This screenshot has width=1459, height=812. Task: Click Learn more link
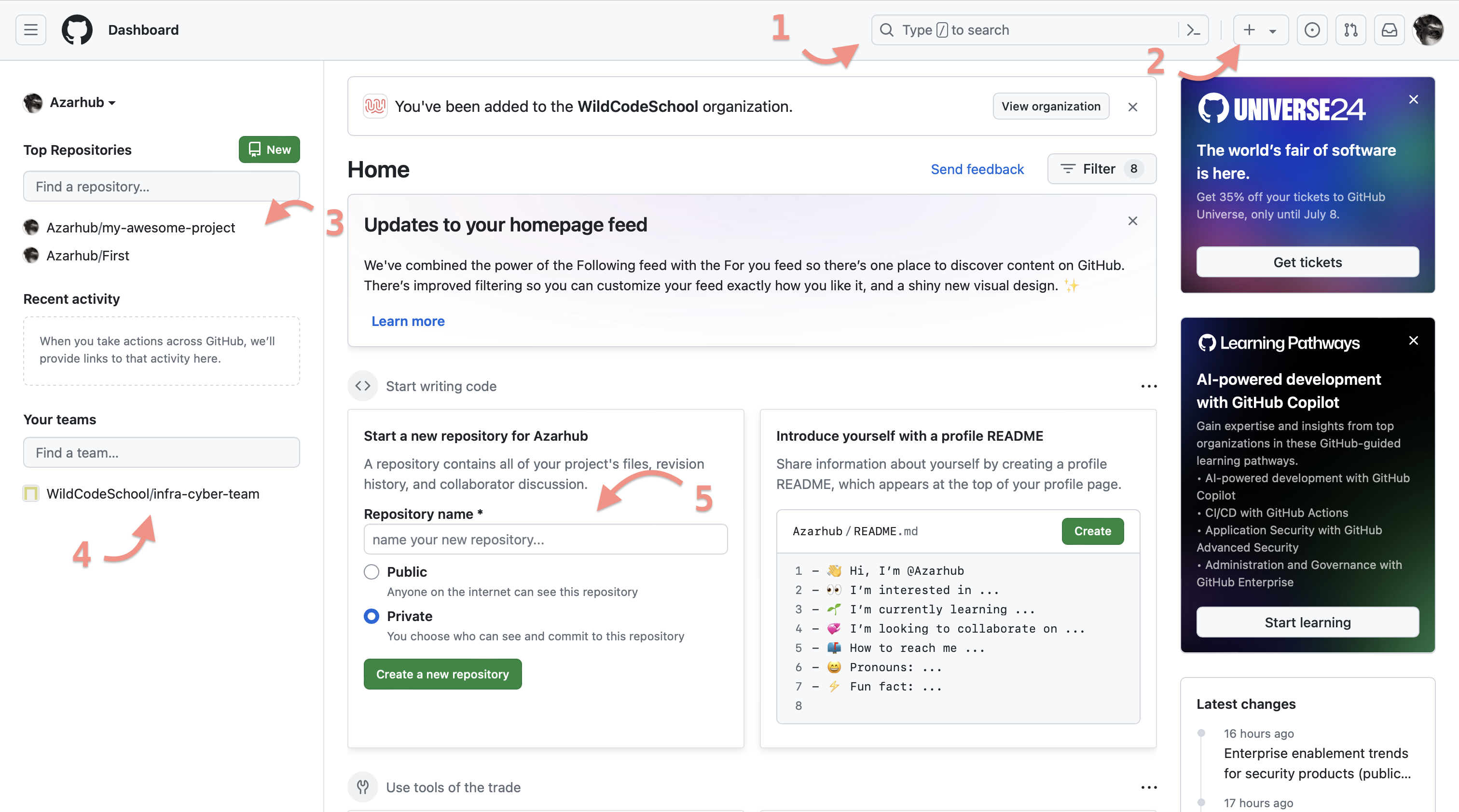(x=408, y=321)
